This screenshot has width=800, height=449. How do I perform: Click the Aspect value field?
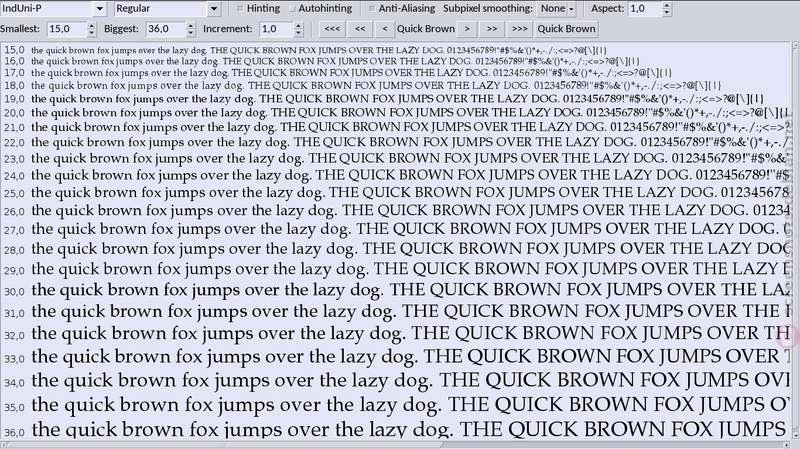coord(644,9)
